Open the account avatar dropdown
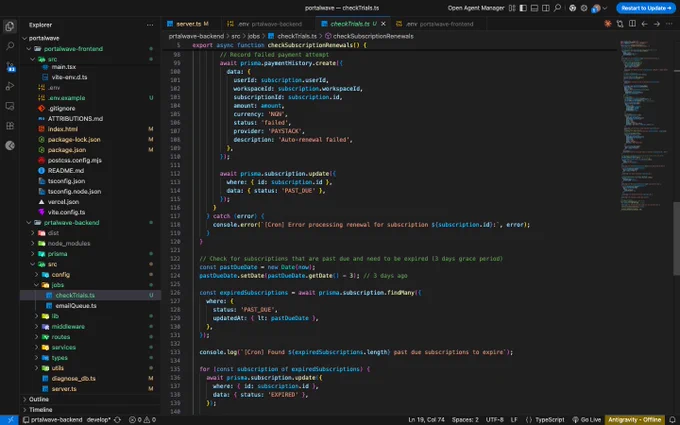 click(599, 8)
